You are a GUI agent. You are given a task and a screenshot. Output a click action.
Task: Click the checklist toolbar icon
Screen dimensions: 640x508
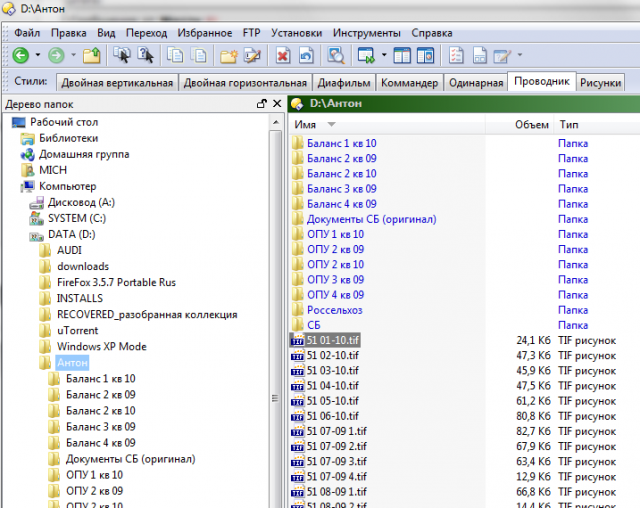point(456,55)
